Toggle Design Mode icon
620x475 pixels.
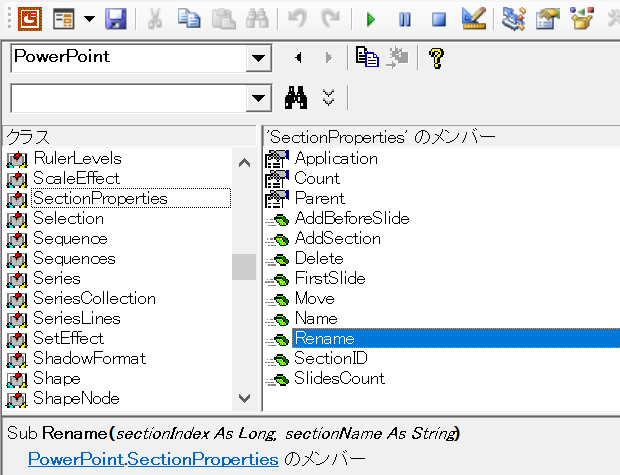(473, 19)
